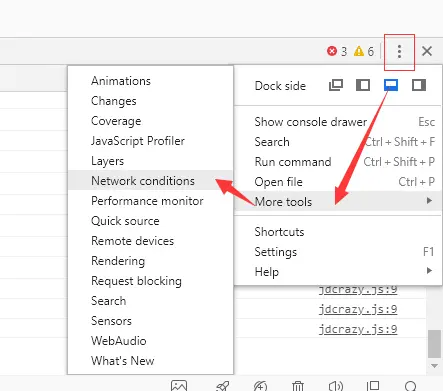Dock DevTools to the right side
This screenshot has height=391, width=443.
[419, 85]
